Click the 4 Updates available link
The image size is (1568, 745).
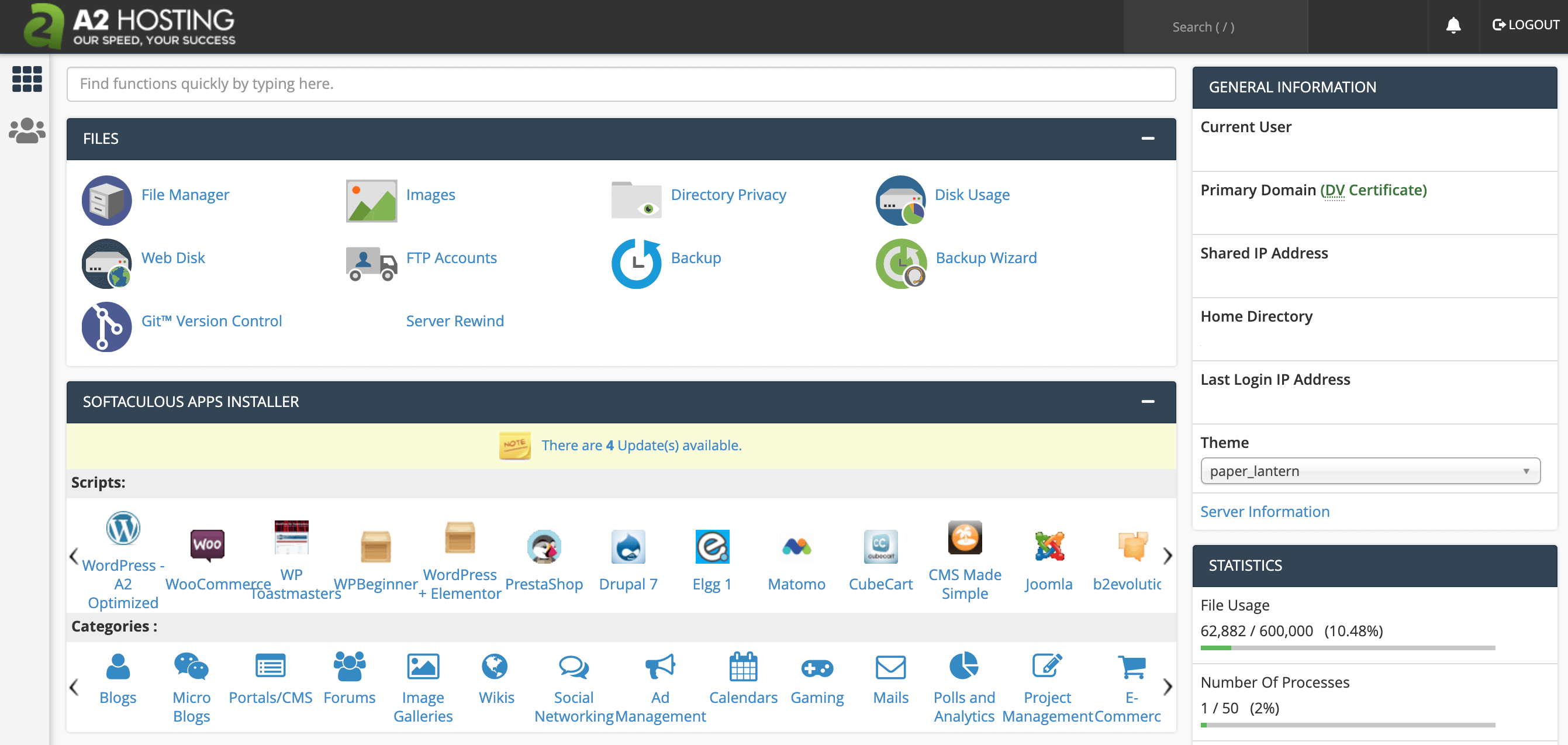(x=641, y=446)
